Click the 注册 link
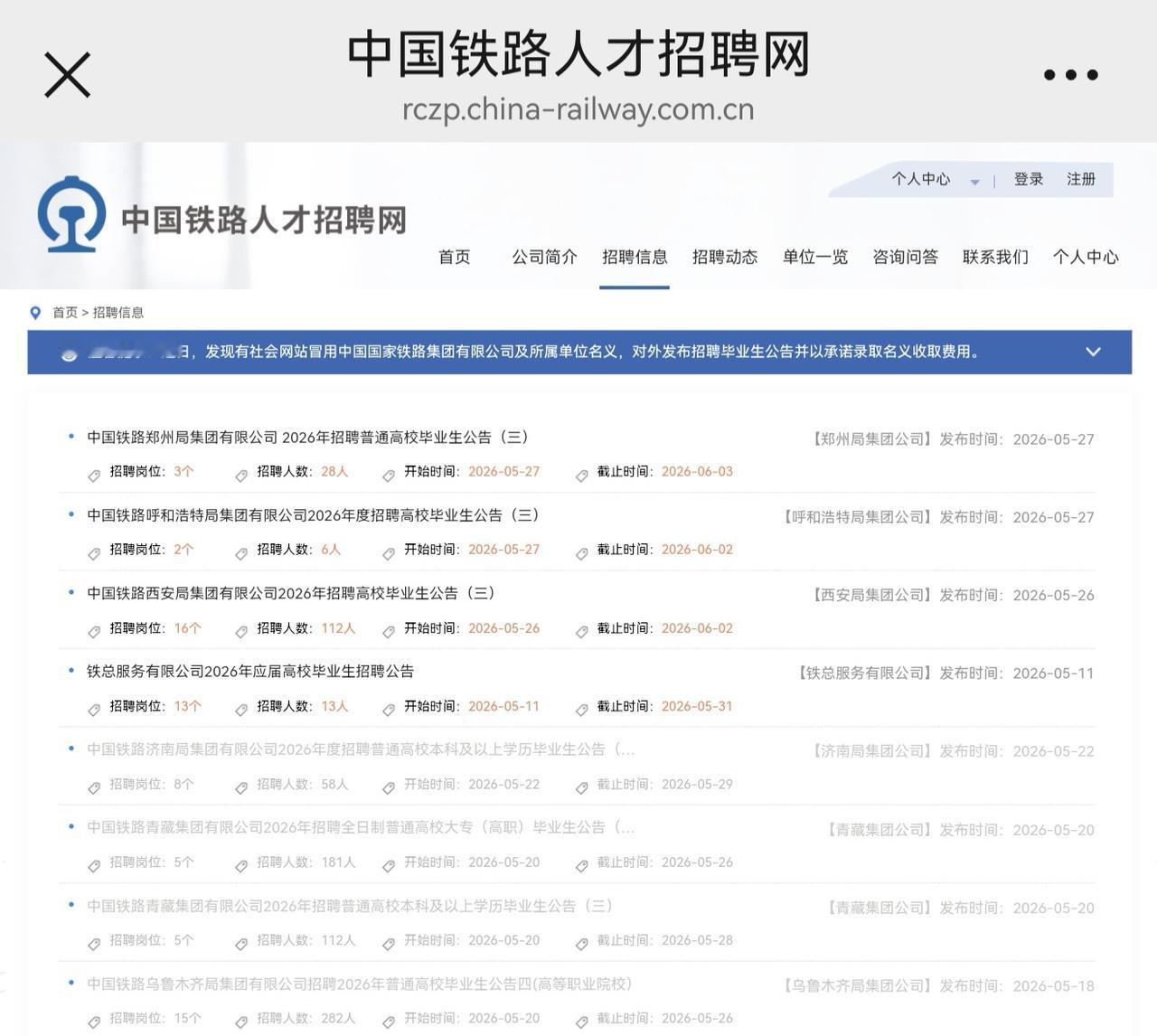This screenshot has height=1036, width=1157. pos(1081,179)
